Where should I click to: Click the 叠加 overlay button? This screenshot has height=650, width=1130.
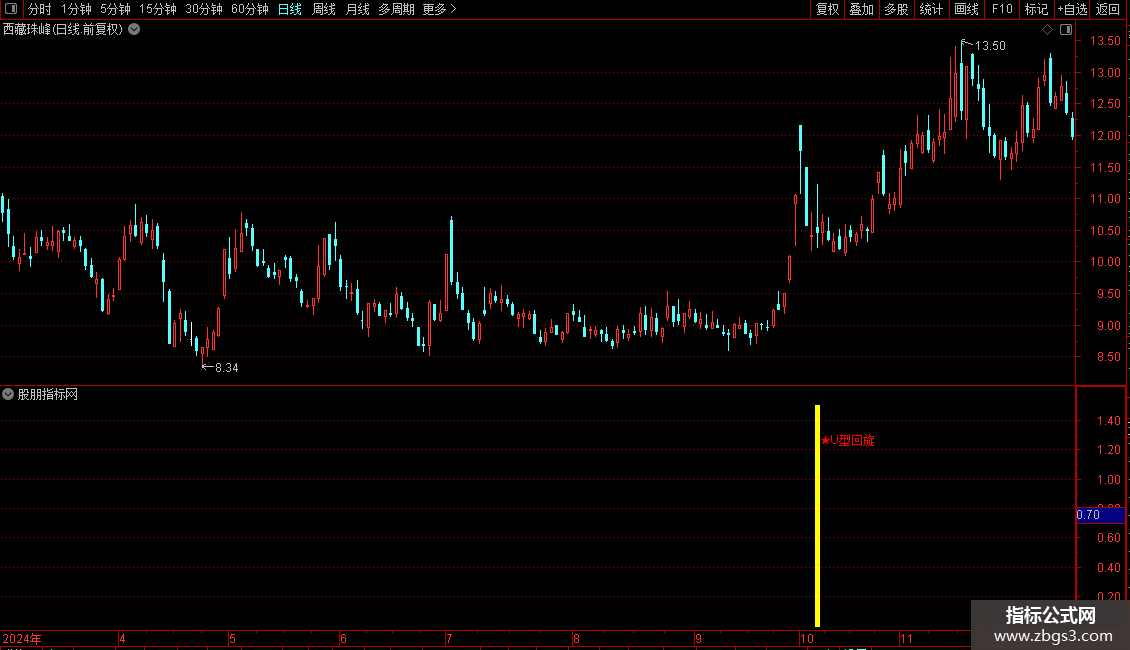pyautogui.click(x=861, y=9)
